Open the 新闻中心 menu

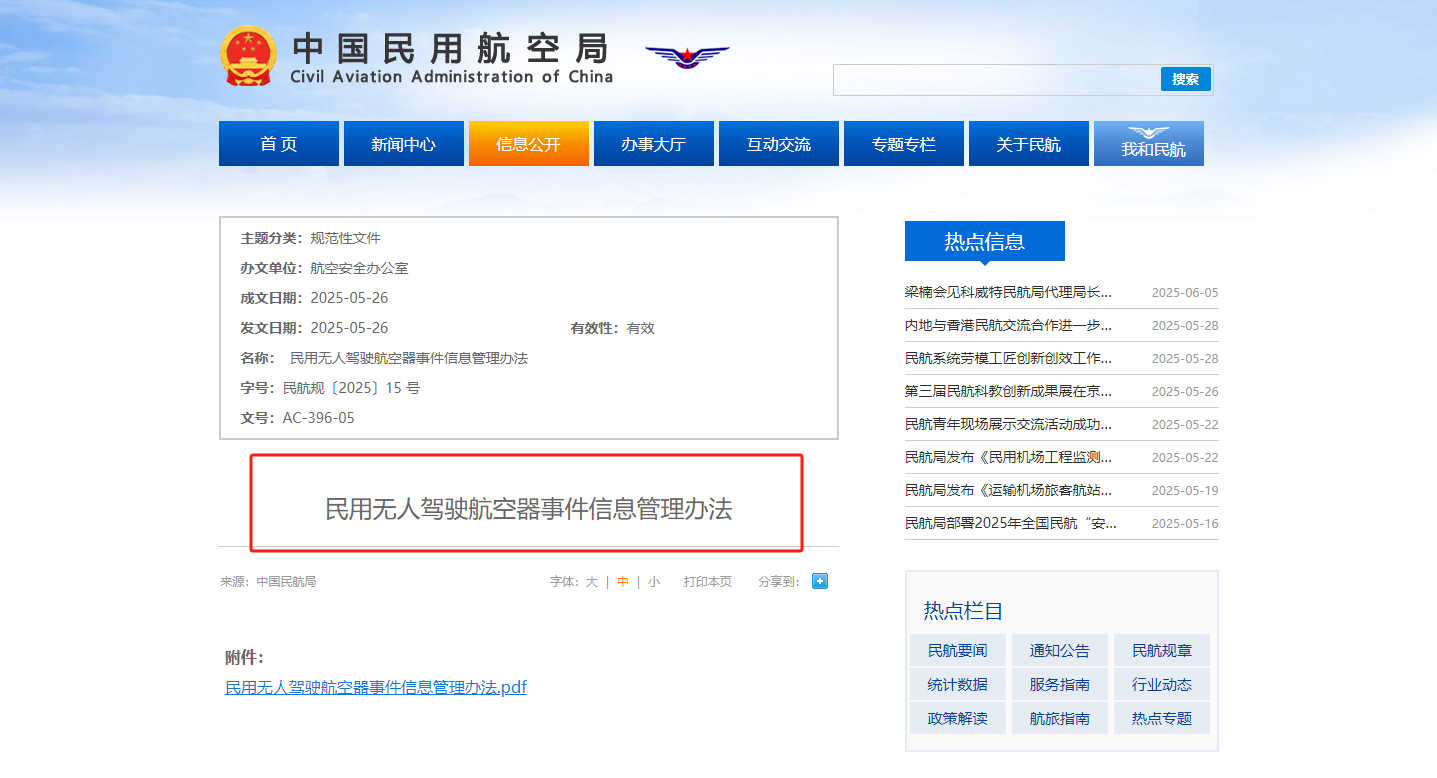(x=404, y=144)
